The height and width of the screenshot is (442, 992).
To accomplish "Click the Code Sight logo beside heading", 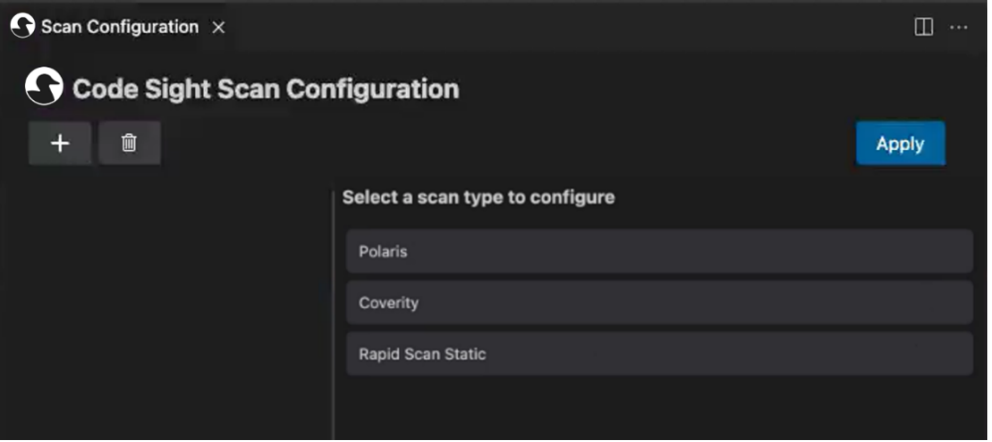I will pos(44,87).
